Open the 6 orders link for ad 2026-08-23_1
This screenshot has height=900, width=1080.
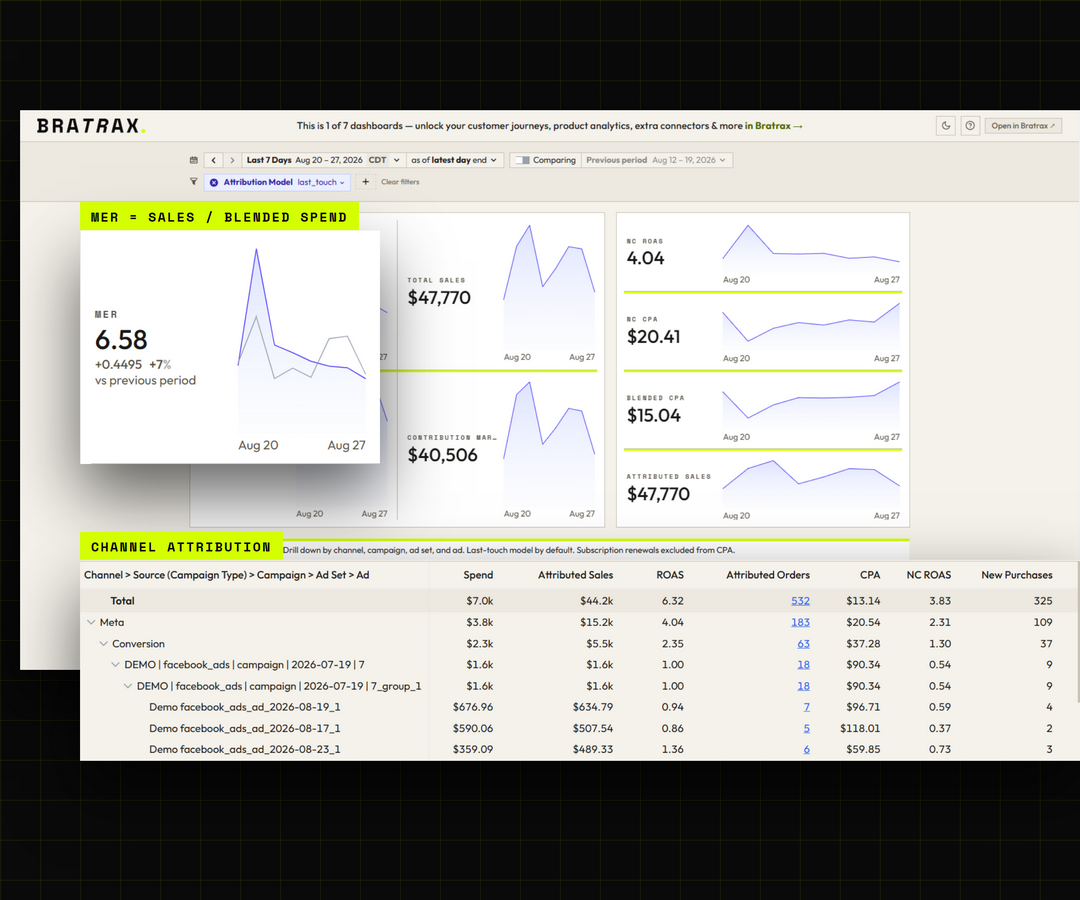coord(807,749)
